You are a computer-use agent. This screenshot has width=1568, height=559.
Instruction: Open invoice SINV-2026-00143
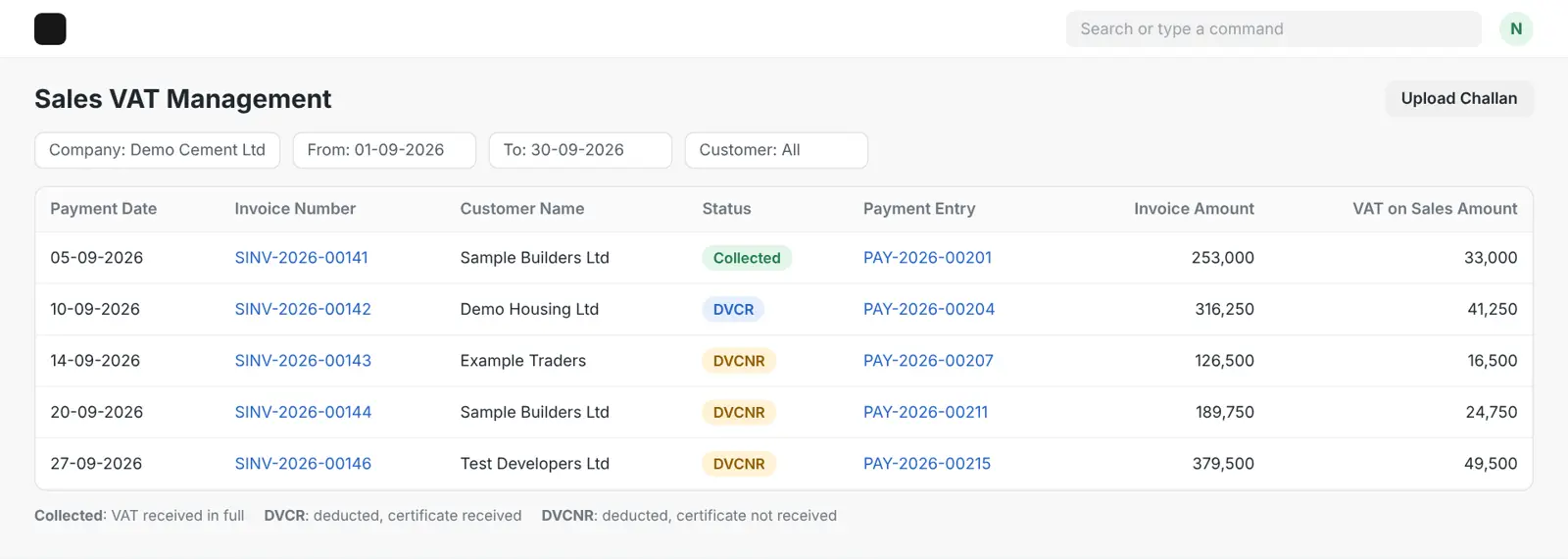303,361
